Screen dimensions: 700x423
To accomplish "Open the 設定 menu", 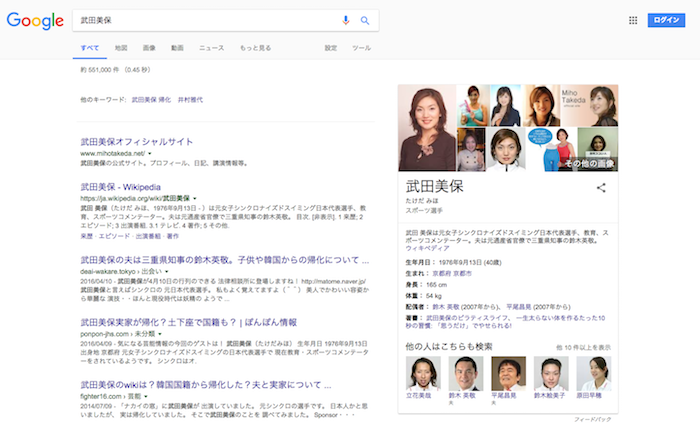I will [331, 48].
